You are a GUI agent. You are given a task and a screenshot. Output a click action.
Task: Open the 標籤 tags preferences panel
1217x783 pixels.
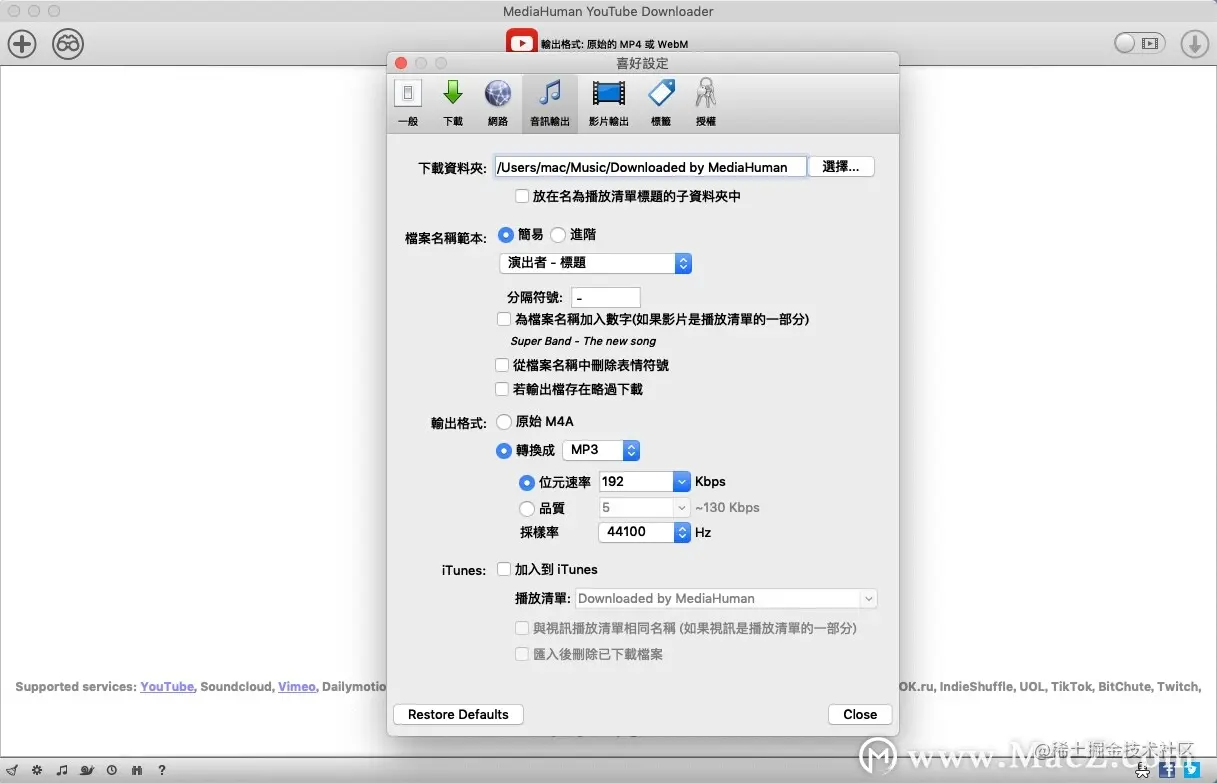660,102
